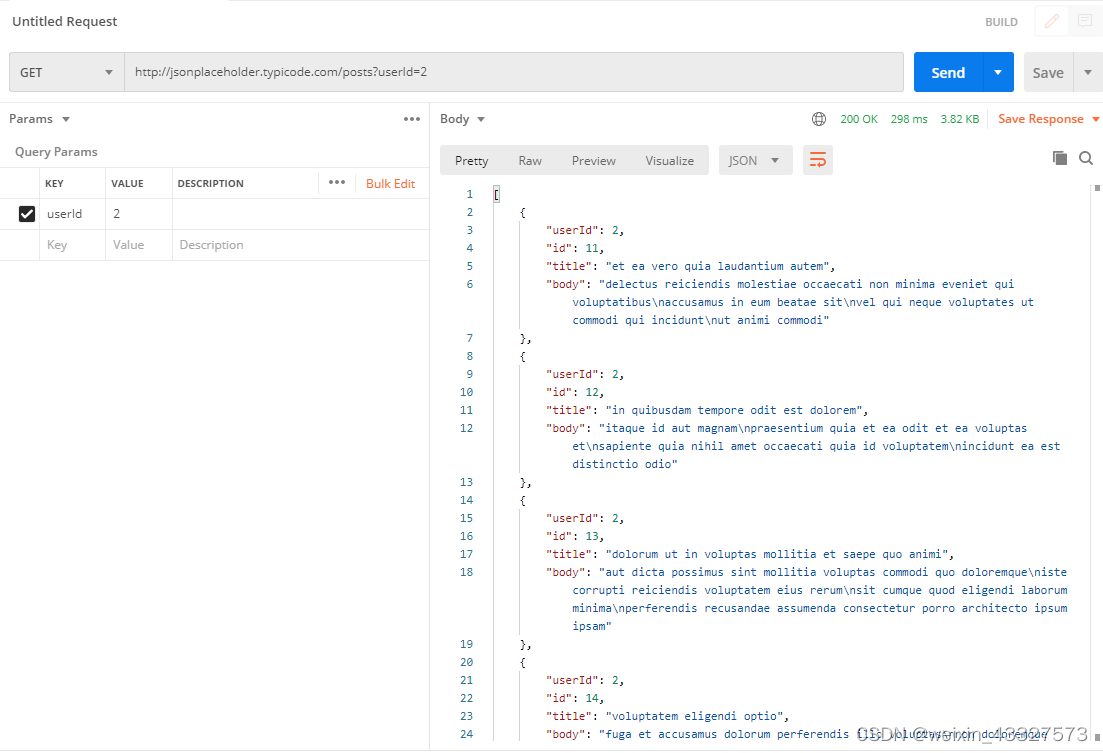Screen dimensions: 1103x753
Task: Click the DESCRIPTION column header
Action: click(x=210, y=183)
